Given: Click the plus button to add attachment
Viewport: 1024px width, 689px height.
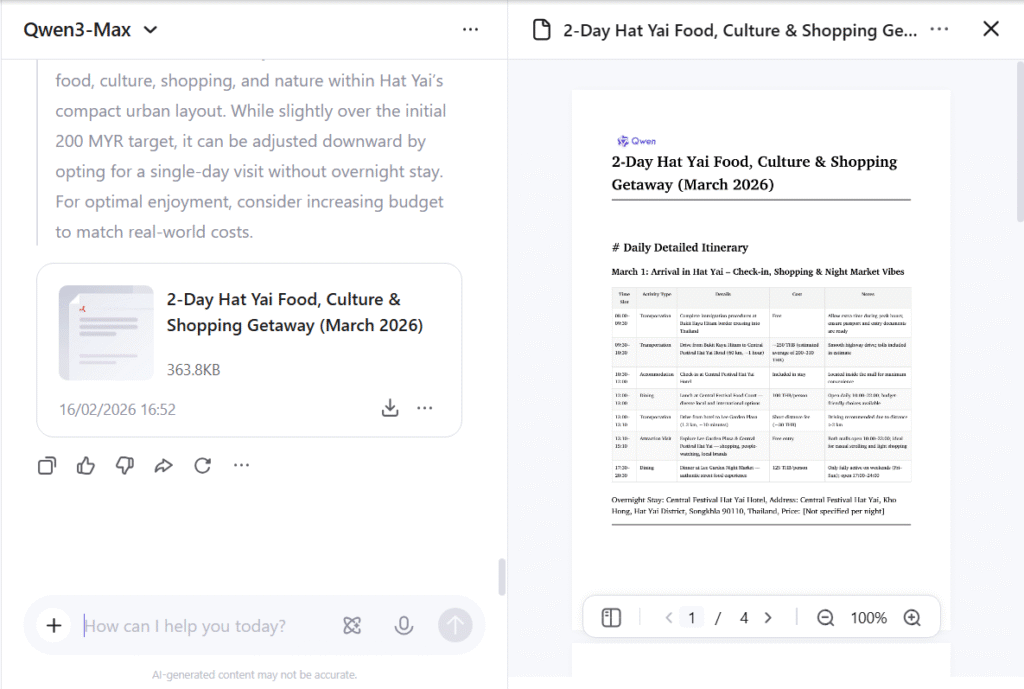Looking at the screenshot, I should click(54, 626).
